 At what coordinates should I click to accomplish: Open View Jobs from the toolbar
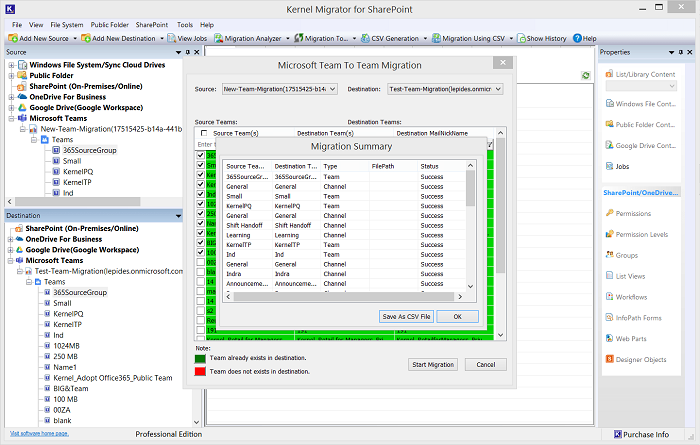point(184,38)
